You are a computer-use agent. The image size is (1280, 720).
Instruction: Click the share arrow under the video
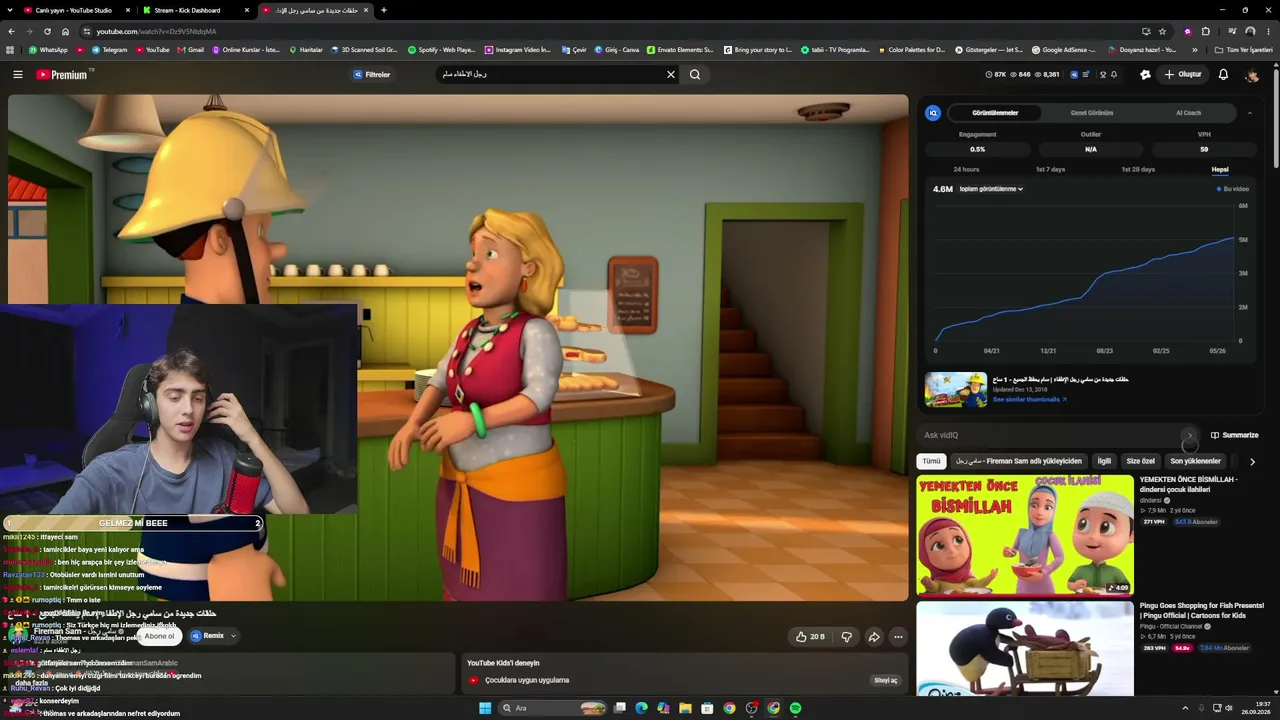(873, 636)
